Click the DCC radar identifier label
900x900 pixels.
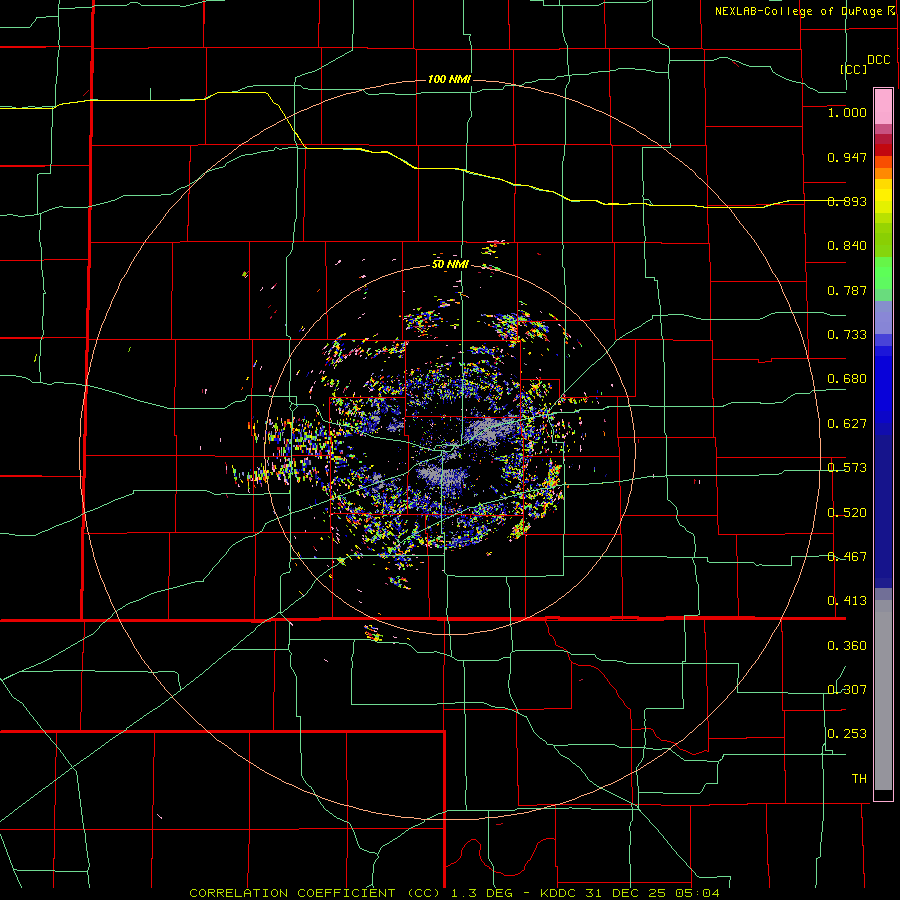tap(879, 60)
